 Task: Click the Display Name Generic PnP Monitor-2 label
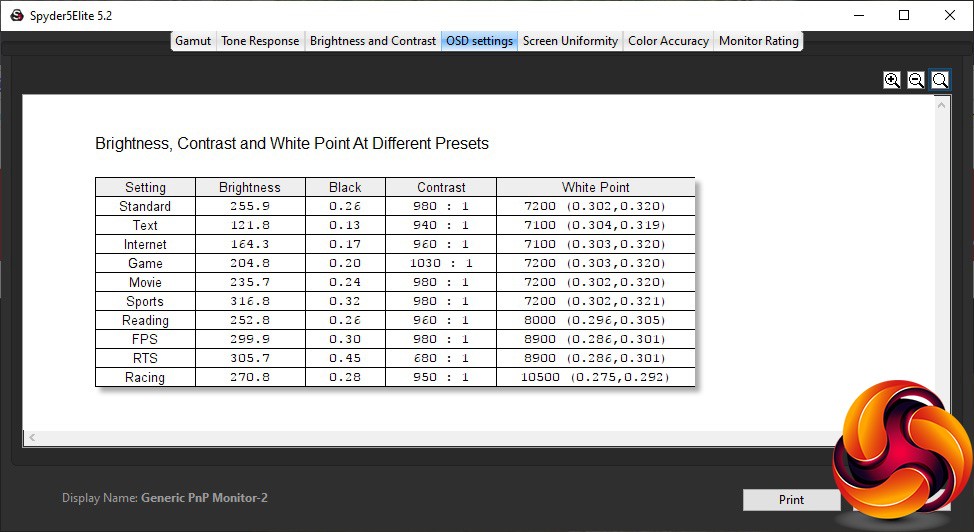tap(165, 498)
